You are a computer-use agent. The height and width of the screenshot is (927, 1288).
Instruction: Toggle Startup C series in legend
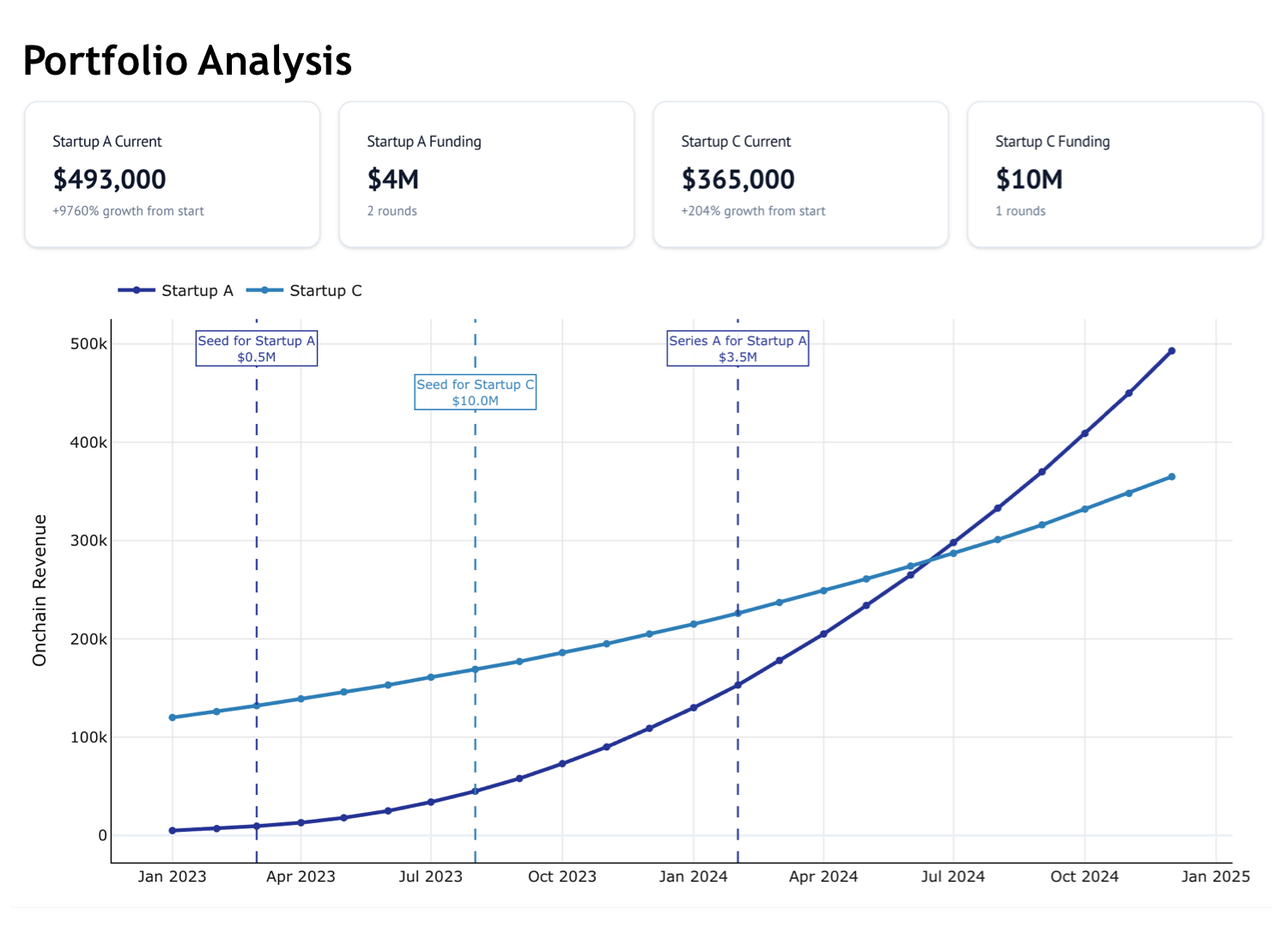(x=305, y=291)
